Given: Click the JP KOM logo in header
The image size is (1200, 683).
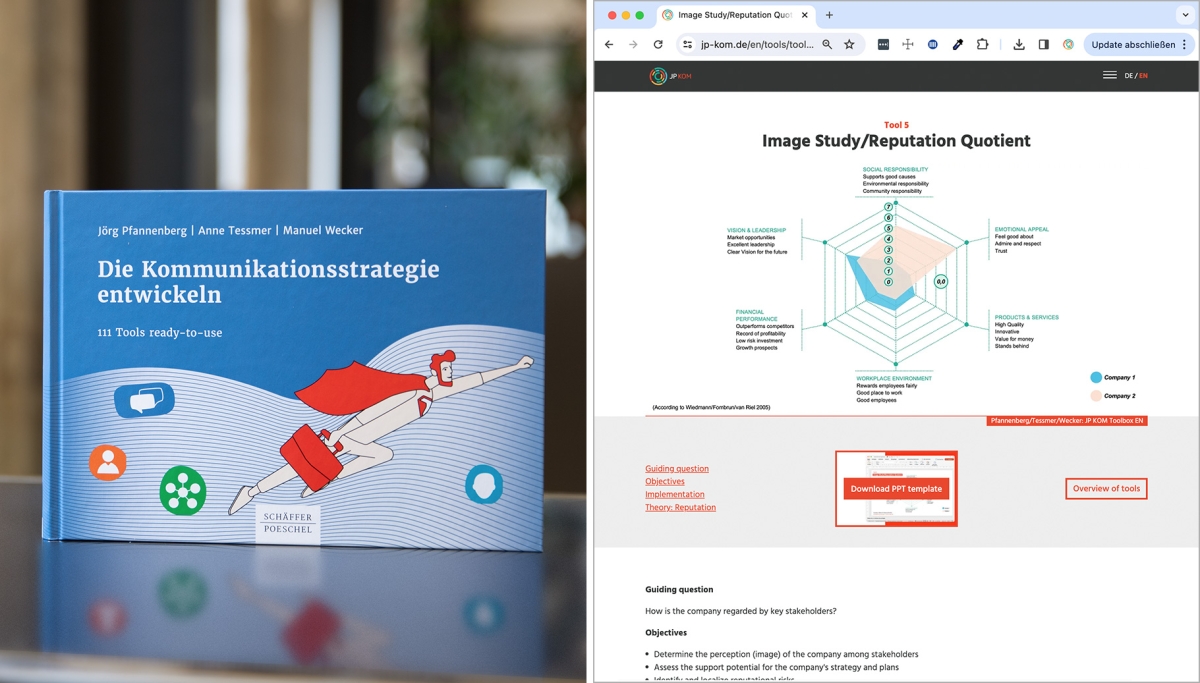Looking at the screenshot, I should point(670,76).
